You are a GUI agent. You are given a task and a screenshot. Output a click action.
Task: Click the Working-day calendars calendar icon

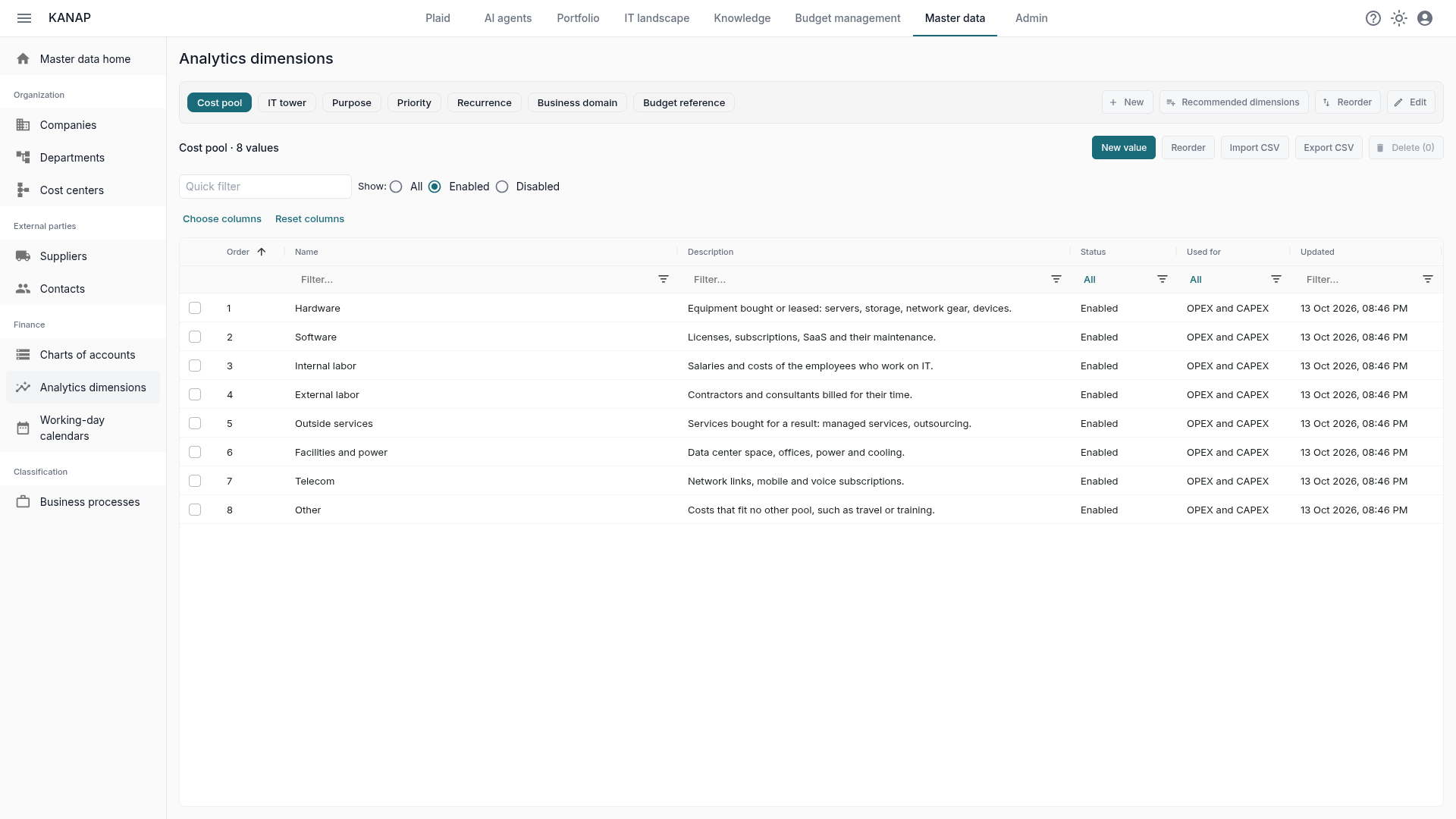pyautogui.click(x=24, y=428)
